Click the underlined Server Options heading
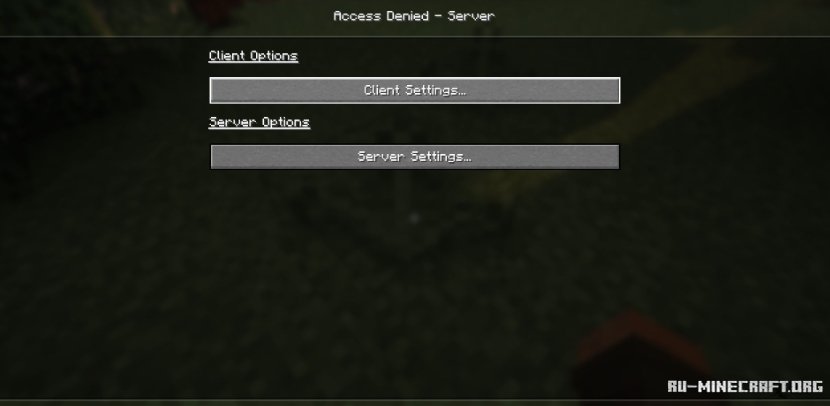The image size is (830, 406). [259, 122]
